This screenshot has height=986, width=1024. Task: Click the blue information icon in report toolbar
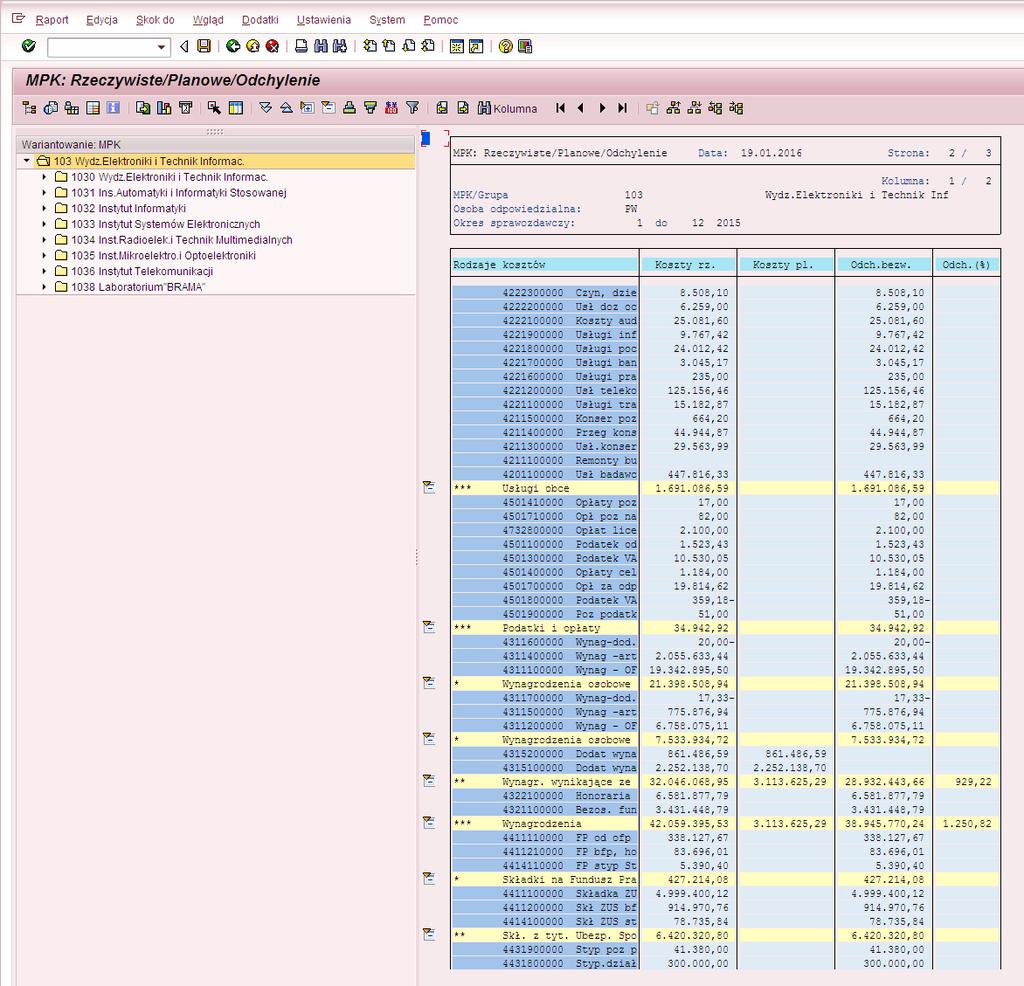pos(114,108)
